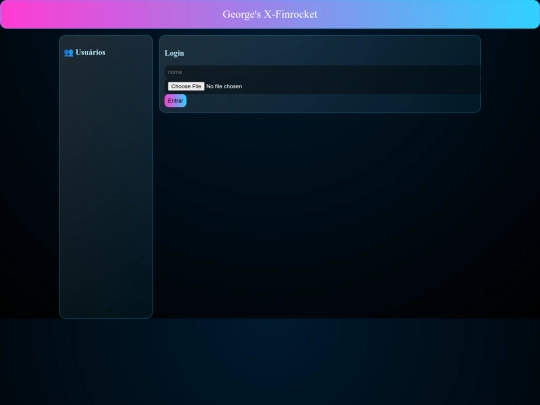Open the Choose File picker

(x=186, y=86)
